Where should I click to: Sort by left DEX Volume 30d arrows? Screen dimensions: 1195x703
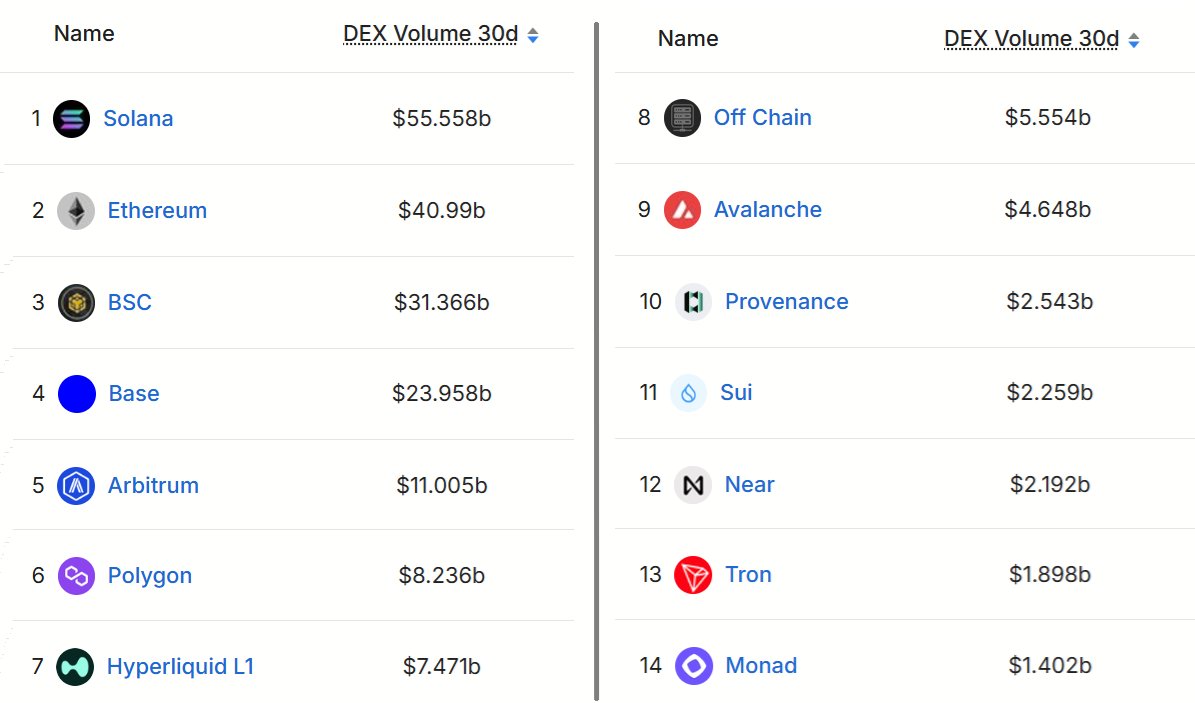pyautogui.click(x=533, y=36)
